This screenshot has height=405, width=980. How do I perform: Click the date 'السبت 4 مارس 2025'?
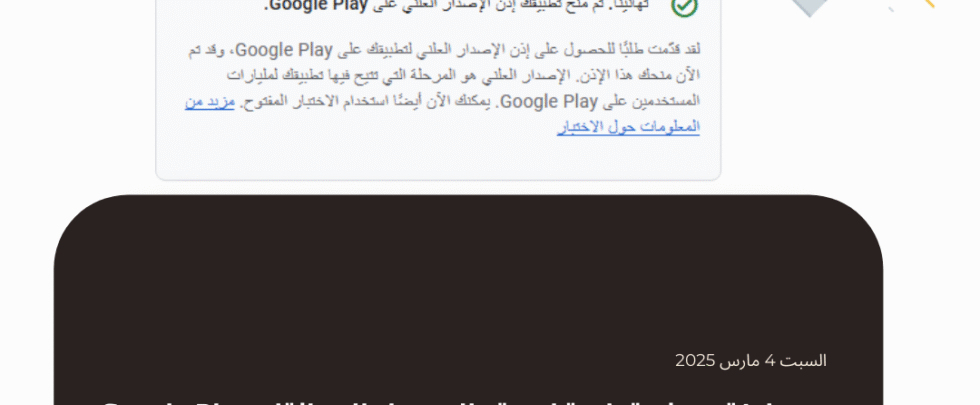point(751,361)
